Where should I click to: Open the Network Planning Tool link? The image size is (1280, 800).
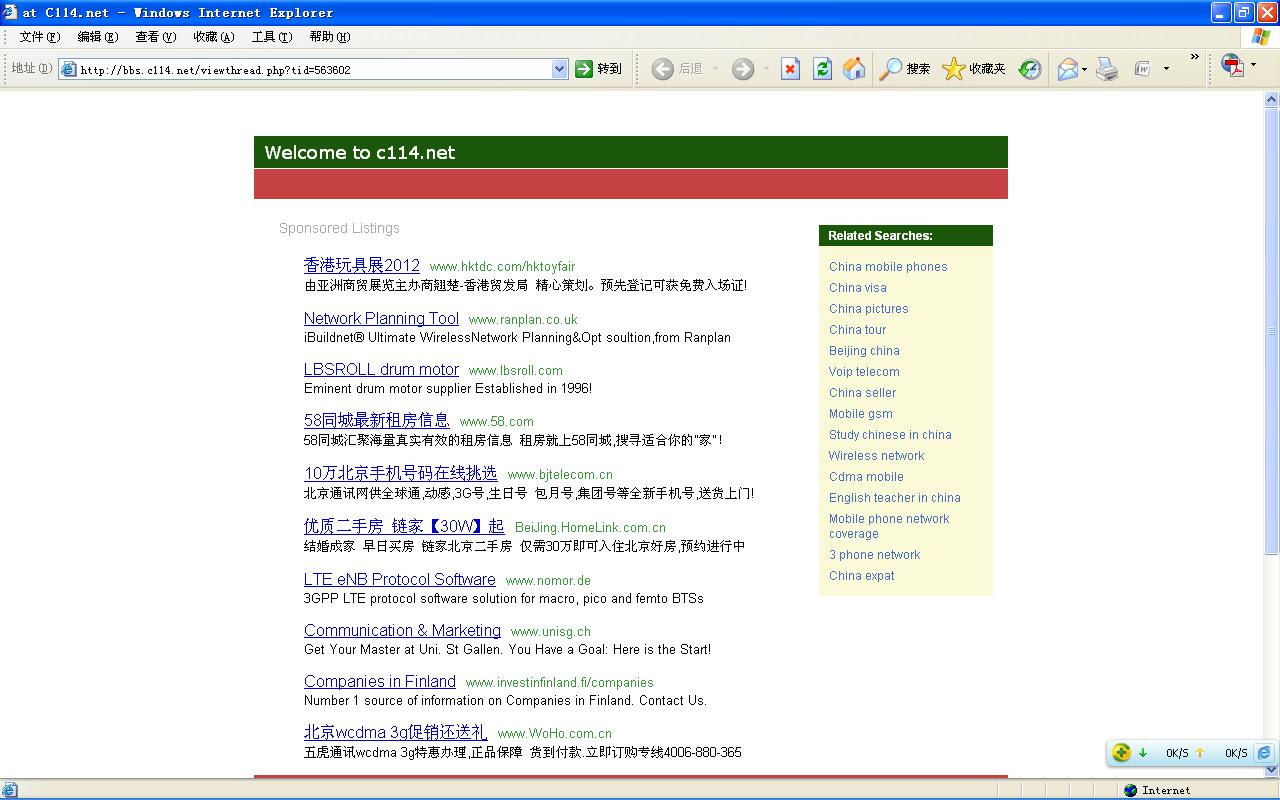381,318
